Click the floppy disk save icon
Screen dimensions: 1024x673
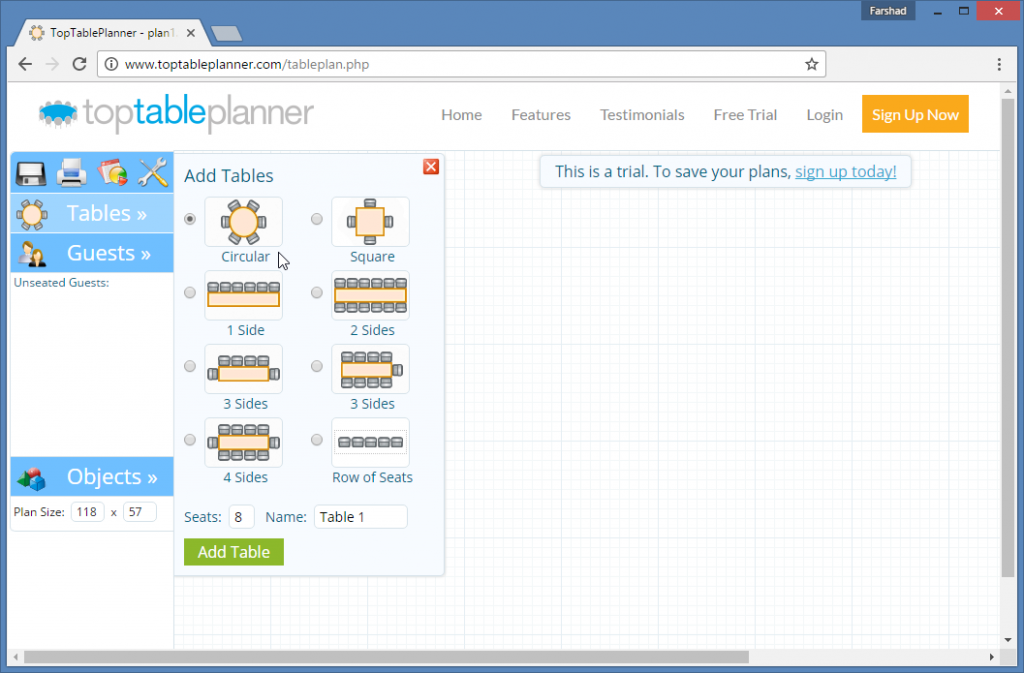pyautogui.click(x=30, y=173)
